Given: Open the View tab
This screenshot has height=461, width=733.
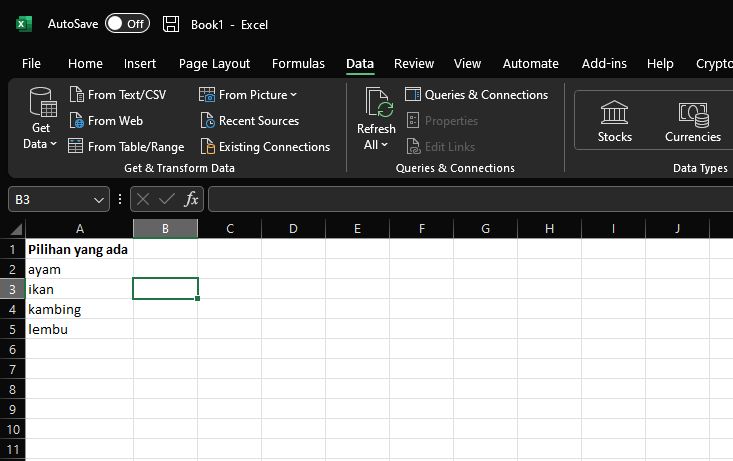Looking at the screenshot, I should pyautogui.click(x=467, y=64).
